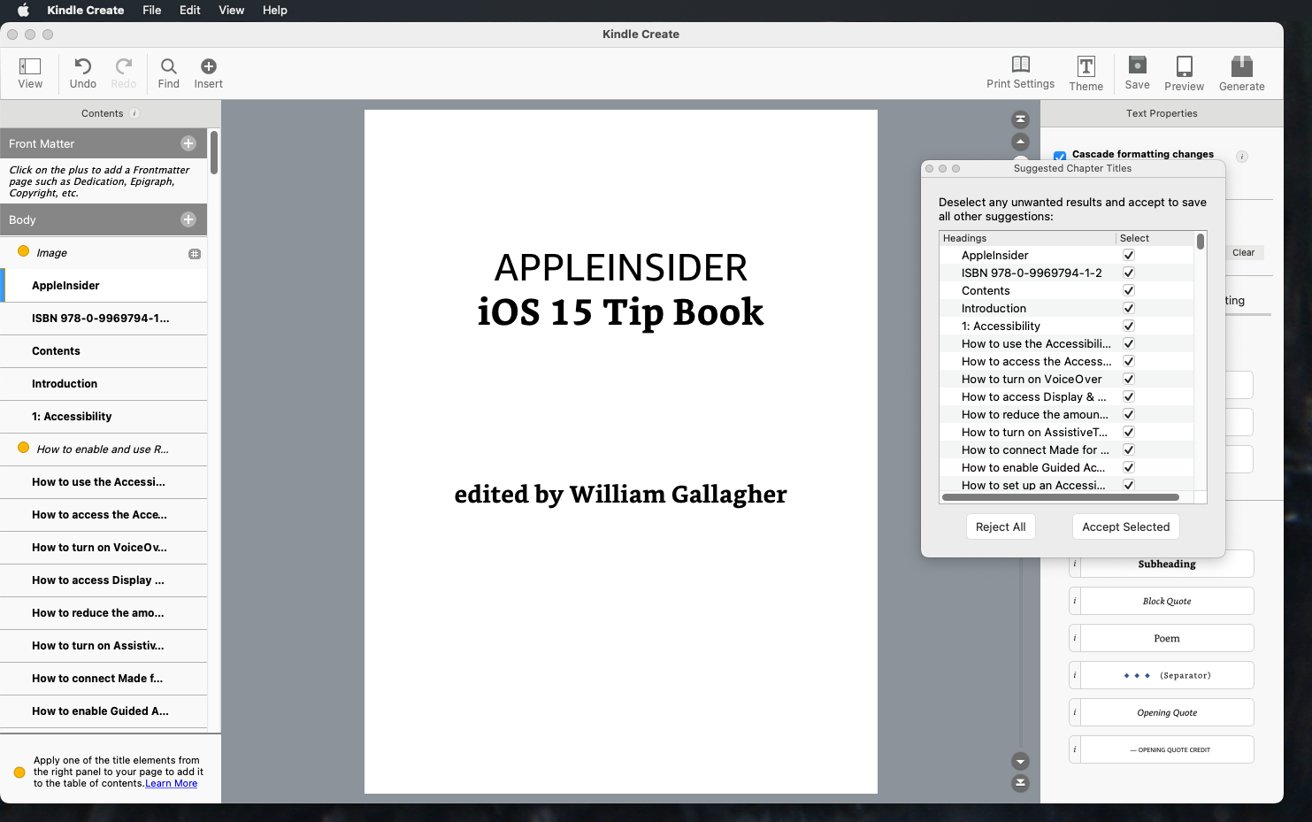Image resolution: width=1312 pixels, height=822 pixels.
Task: Toggle Cascade formatting changes checkbox
Action: (1059, 157)
